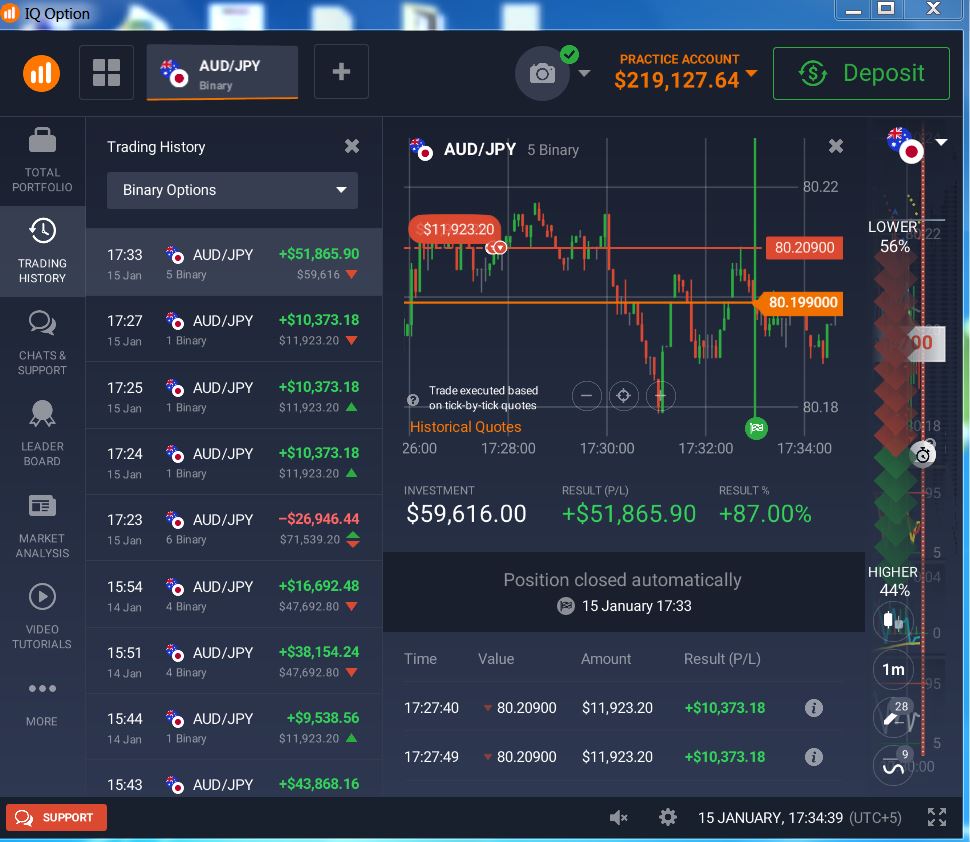Image resolution: width=970 pixels, height=842 pixels.
Task: Open Chats & Support in sidebar
Action: 42,343
